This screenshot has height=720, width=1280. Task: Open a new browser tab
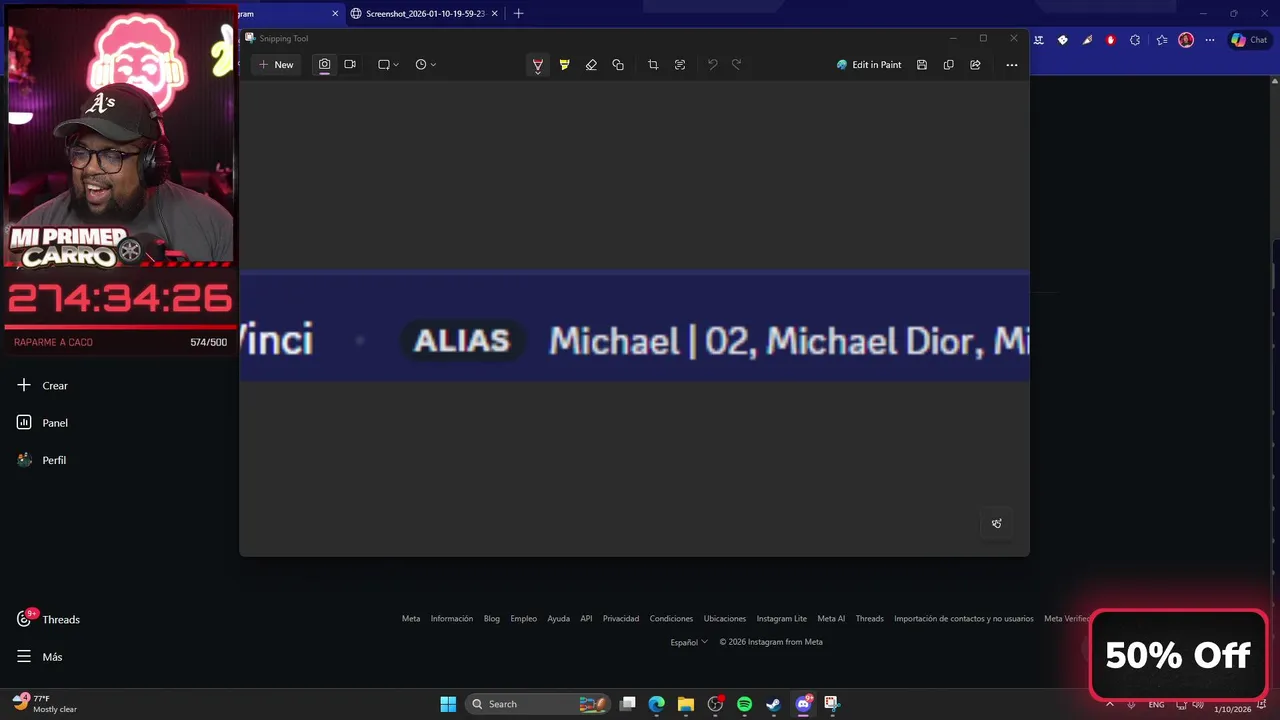pyautogui.click(x=518, y=14)
